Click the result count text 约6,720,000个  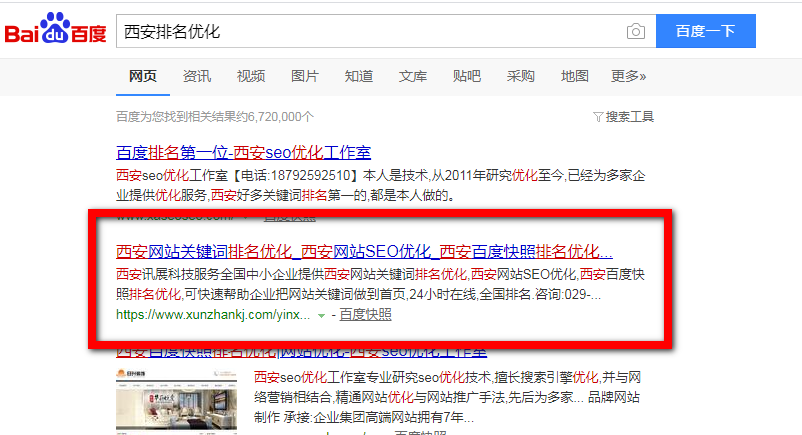click(215, 117)
